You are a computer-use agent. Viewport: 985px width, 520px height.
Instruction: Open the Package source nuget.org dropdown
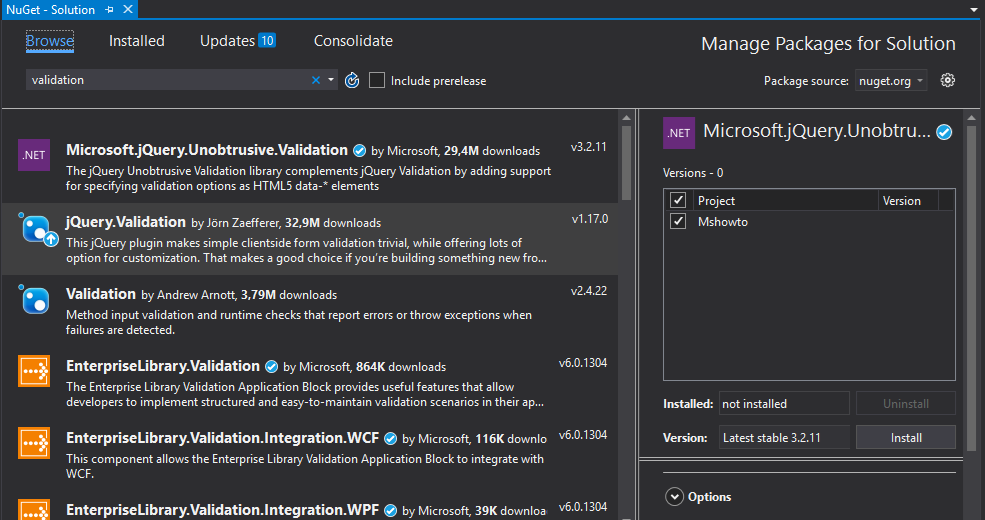click(891, 80)
